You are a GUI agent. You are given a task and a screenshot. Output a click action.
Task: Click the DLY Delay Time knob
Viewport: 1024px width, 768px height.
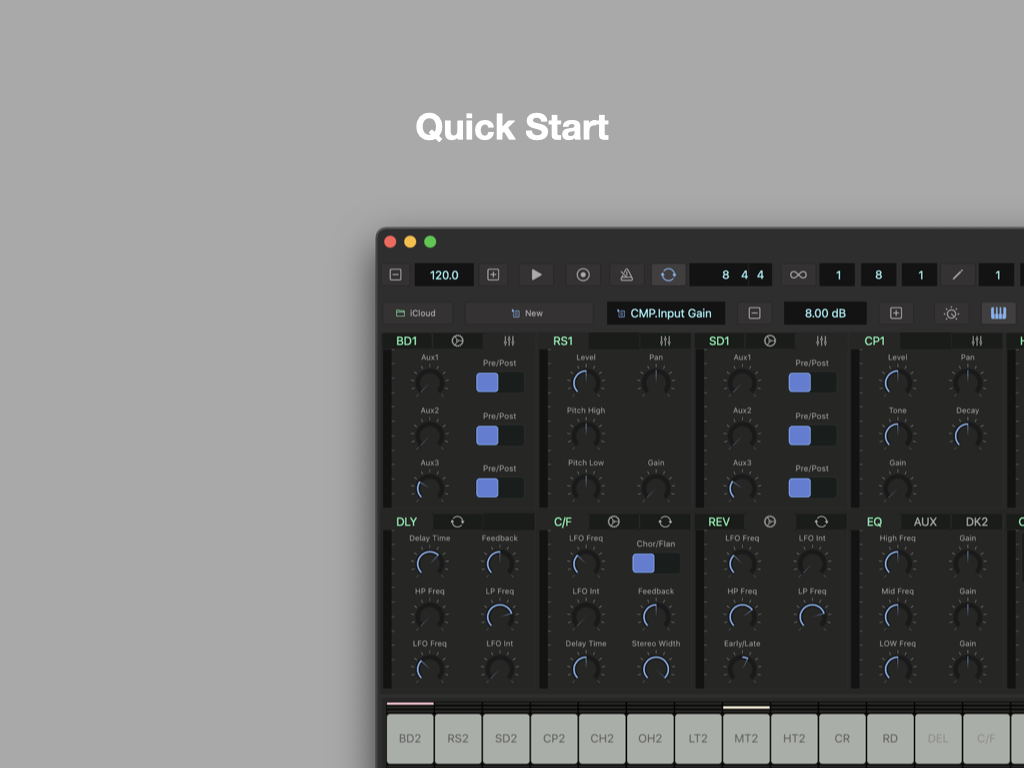(430, 564)
